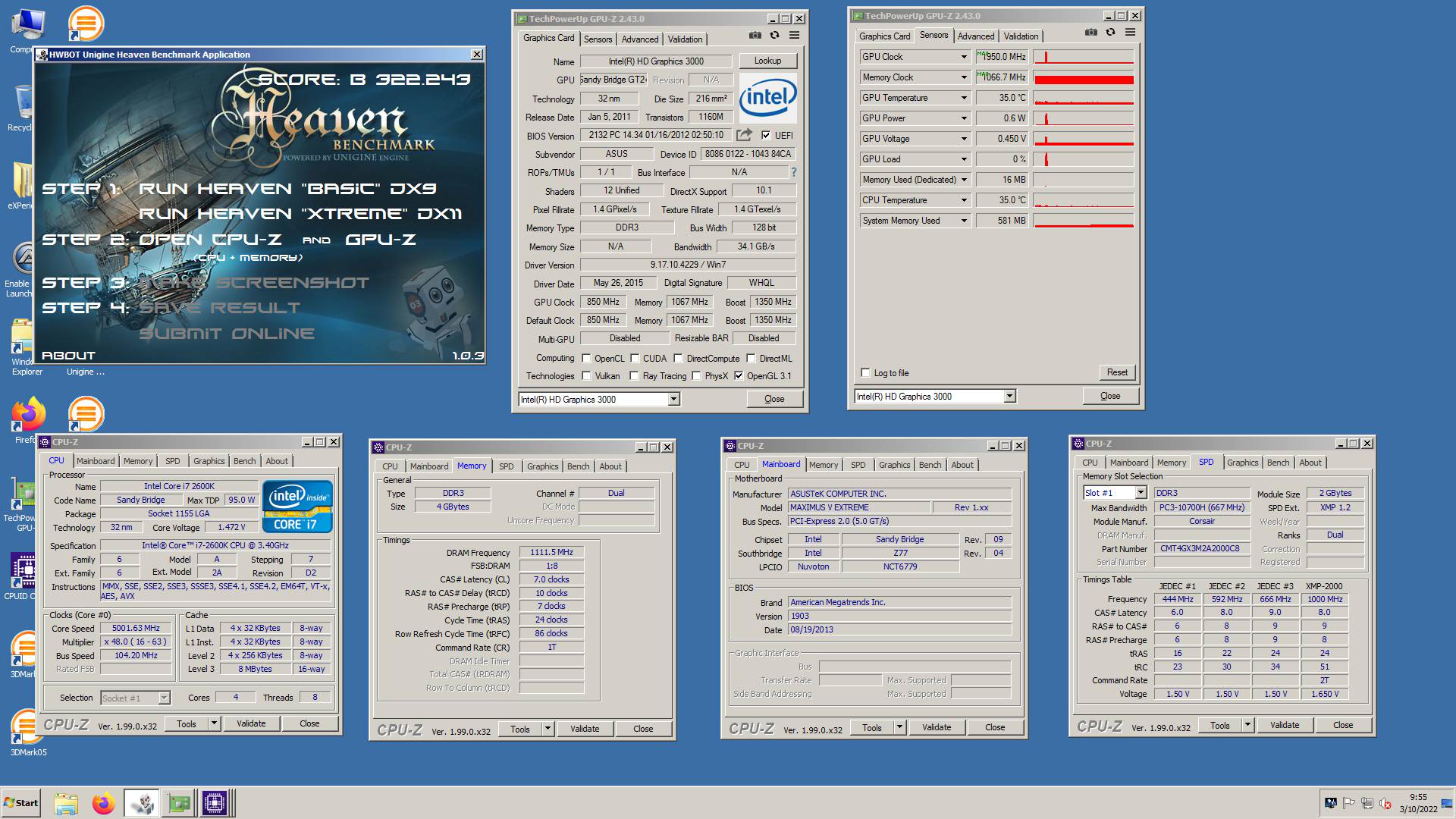Open the Graphics tab in CPU-Z SPD window
The width and height of the screenshot is (1456, 819).
pyautogui.click(x=1242, y=463)
